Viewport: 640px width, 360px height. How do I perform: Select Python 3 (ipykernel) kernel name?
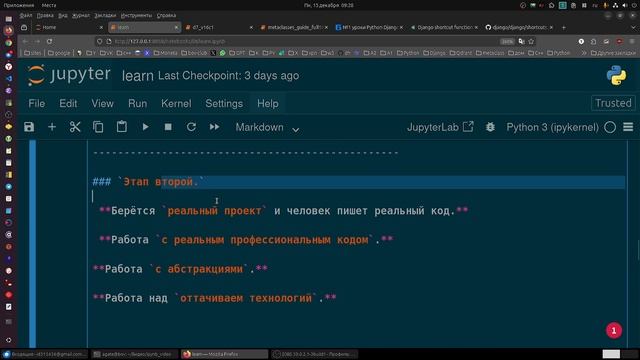tap(552, 127)
